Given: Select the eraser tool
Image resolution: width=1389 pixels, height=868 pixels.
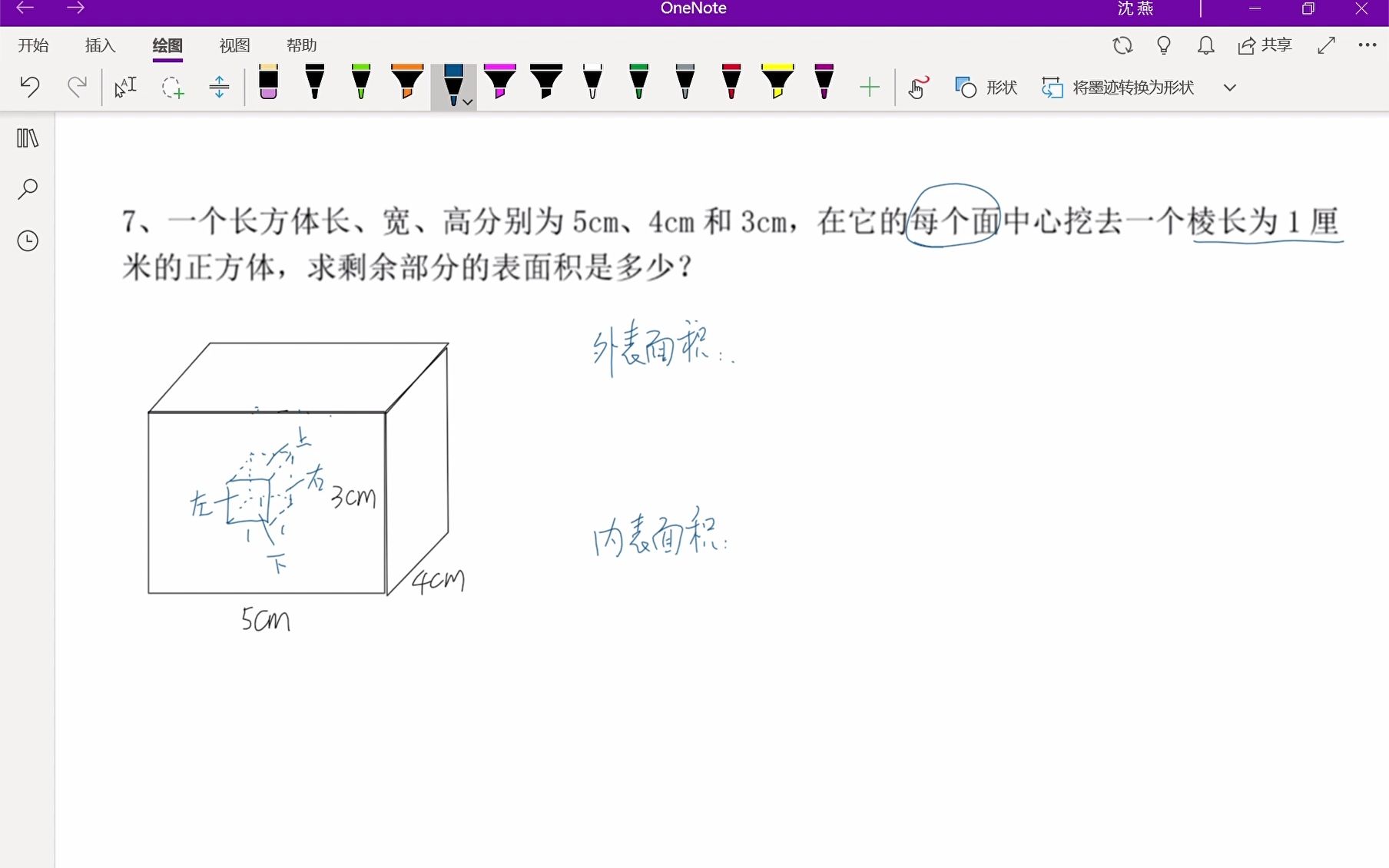Looking at the screenshot, I should 268,84.
